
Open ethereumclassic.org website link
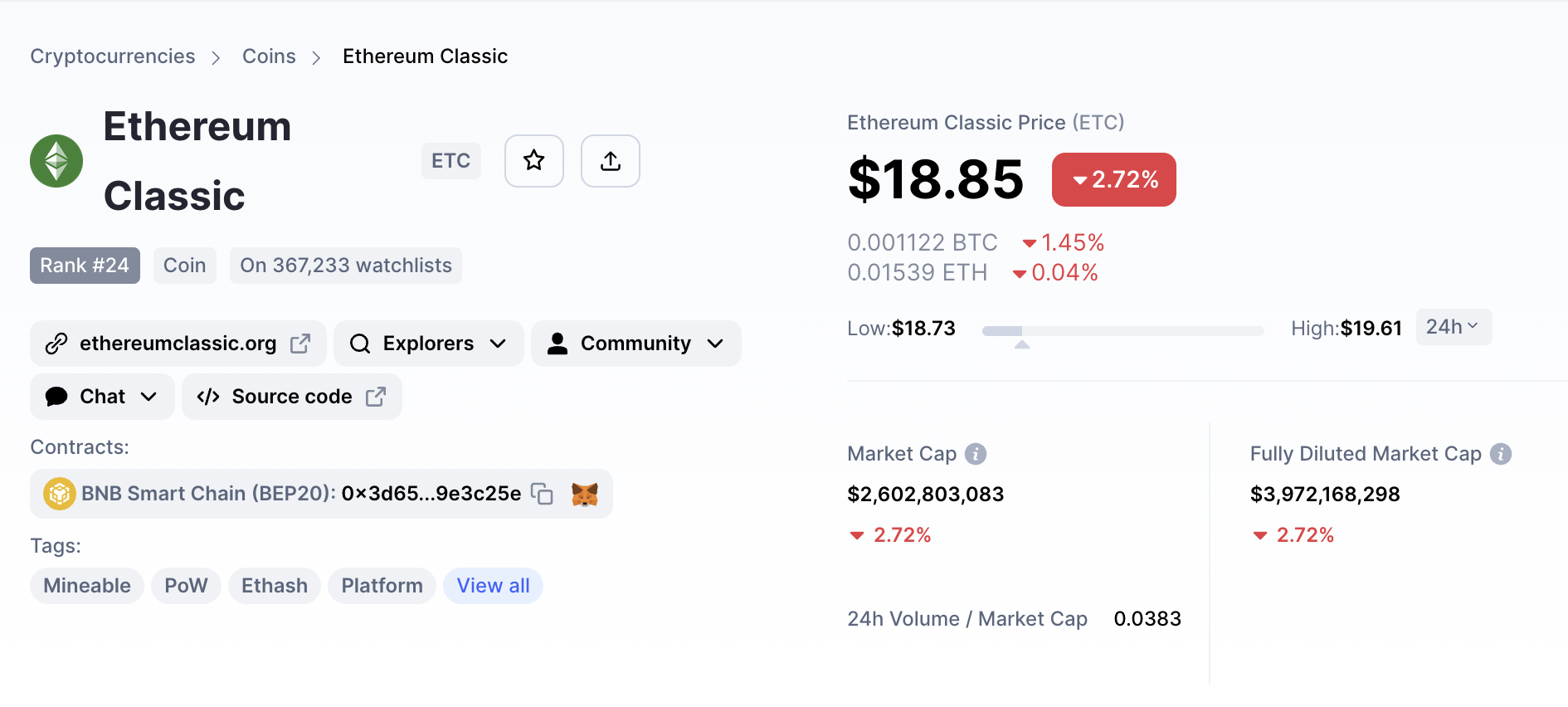[x=178, y=344]
